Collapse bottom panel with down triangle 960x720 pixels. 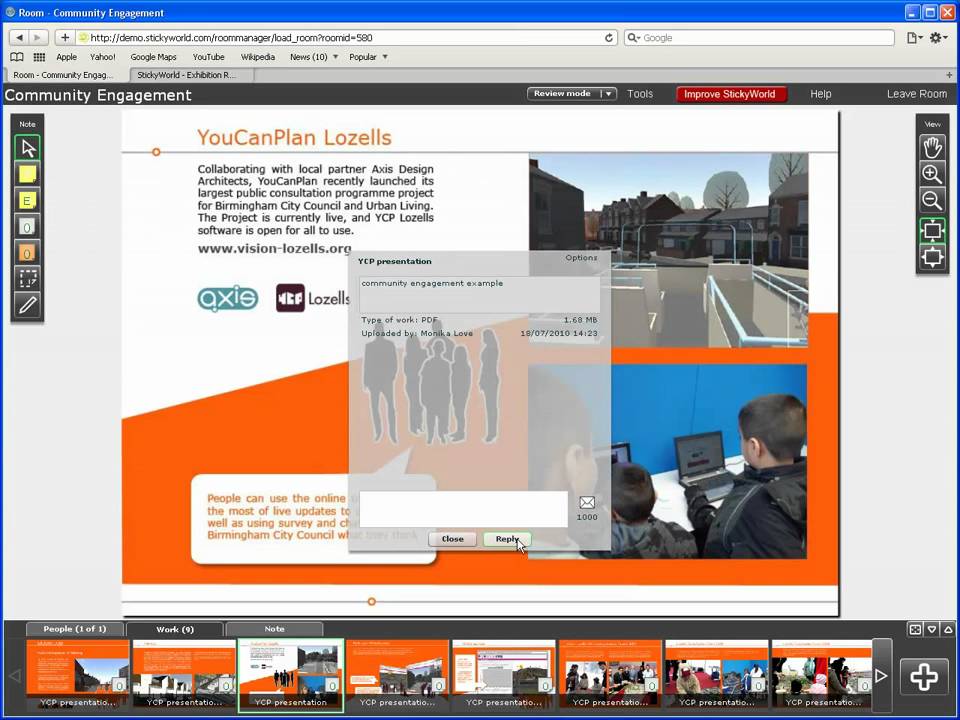point(932,629)
